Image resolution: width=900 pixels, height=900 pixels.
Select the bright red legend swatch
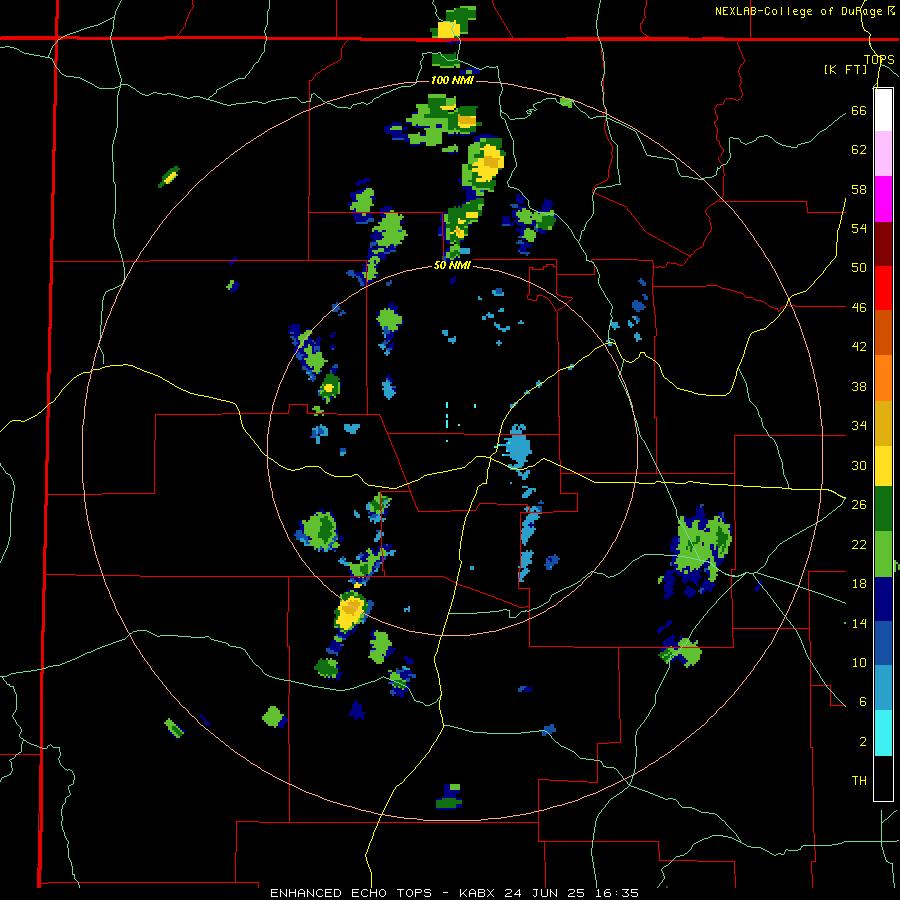coord(883,288)
